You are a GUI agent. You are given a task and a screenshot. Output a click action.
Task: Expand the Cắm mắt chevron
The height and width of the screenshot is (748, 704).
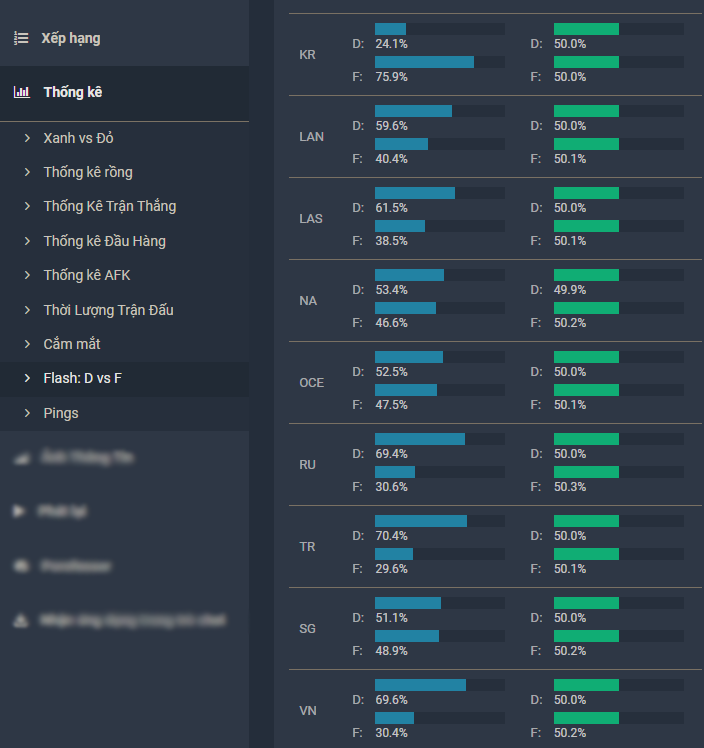click(x=28, y=344)
